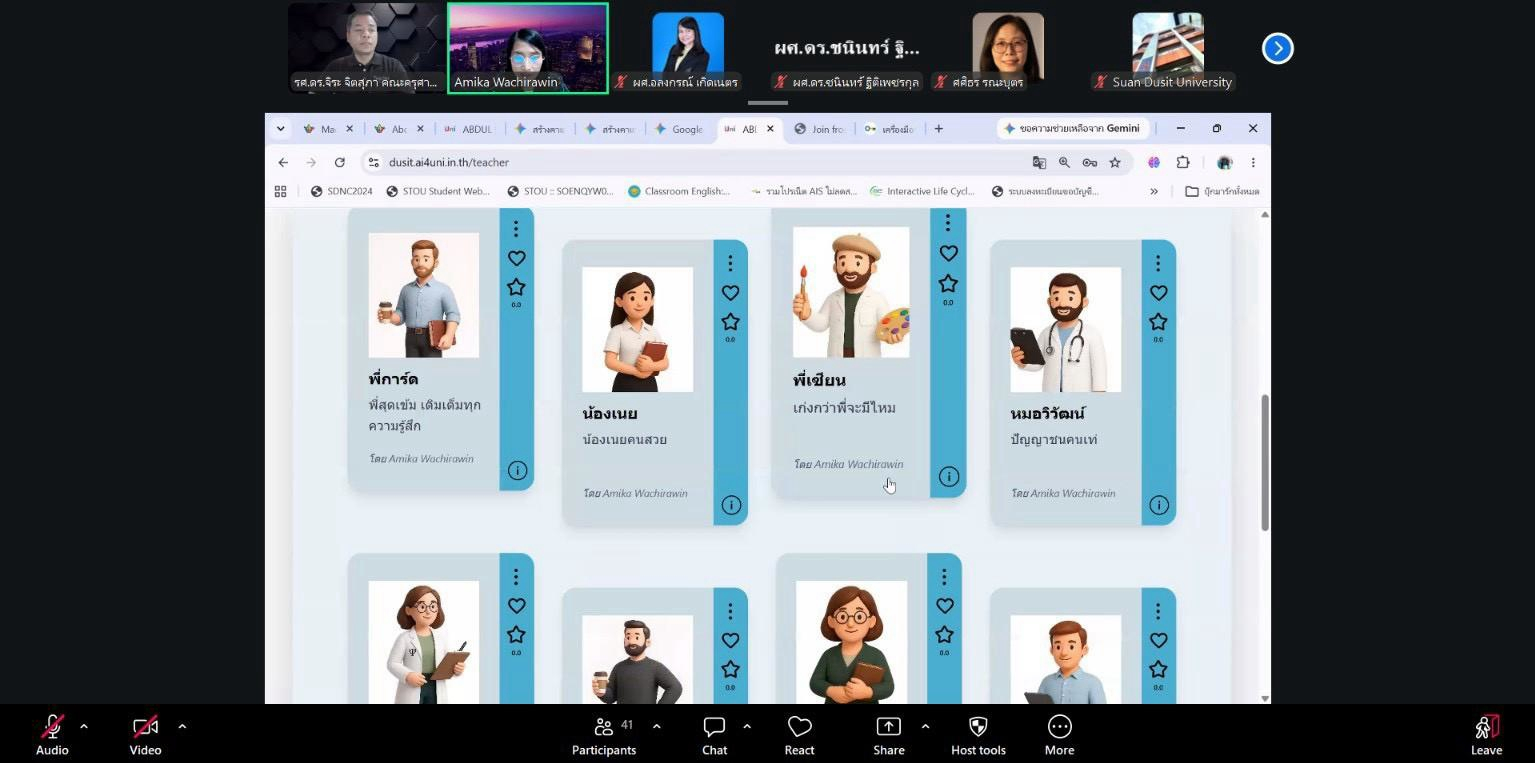Open the three-dot menu on หมอวิวัฒน์ card
1535x763 pixels.
(1158, 263)
